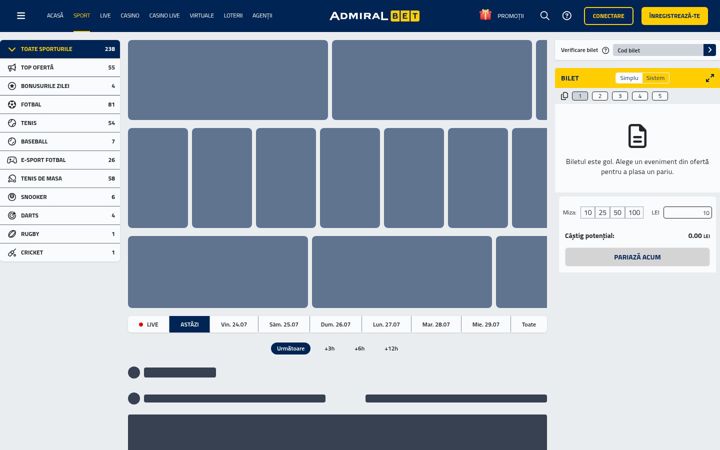Open the search magnifier icon
This screenshot has width=720, height=450.
[x=545, y=16]
